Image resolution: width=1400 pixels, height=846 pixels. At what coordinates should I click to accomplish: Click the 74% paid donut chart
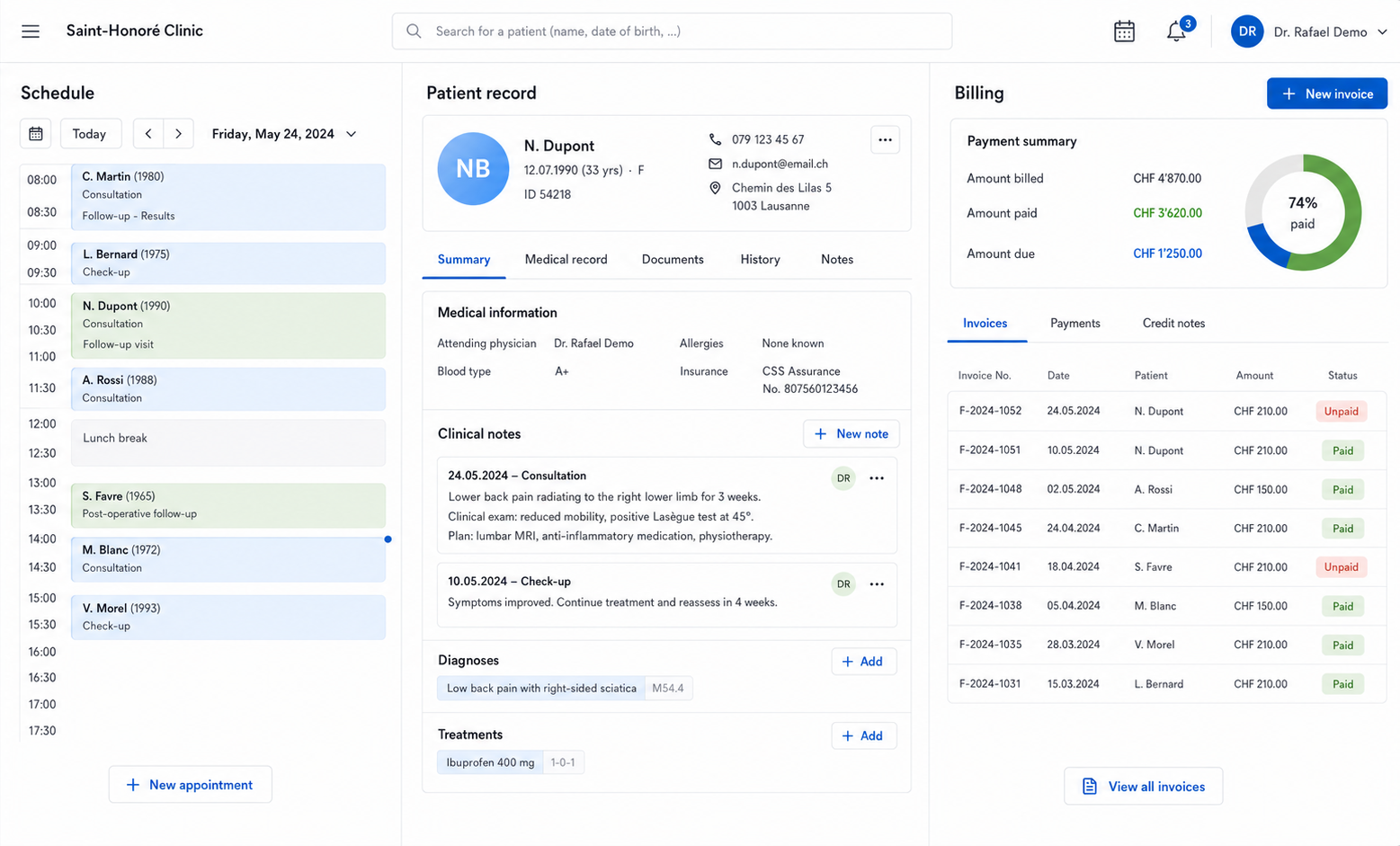tap(1303, 213)
